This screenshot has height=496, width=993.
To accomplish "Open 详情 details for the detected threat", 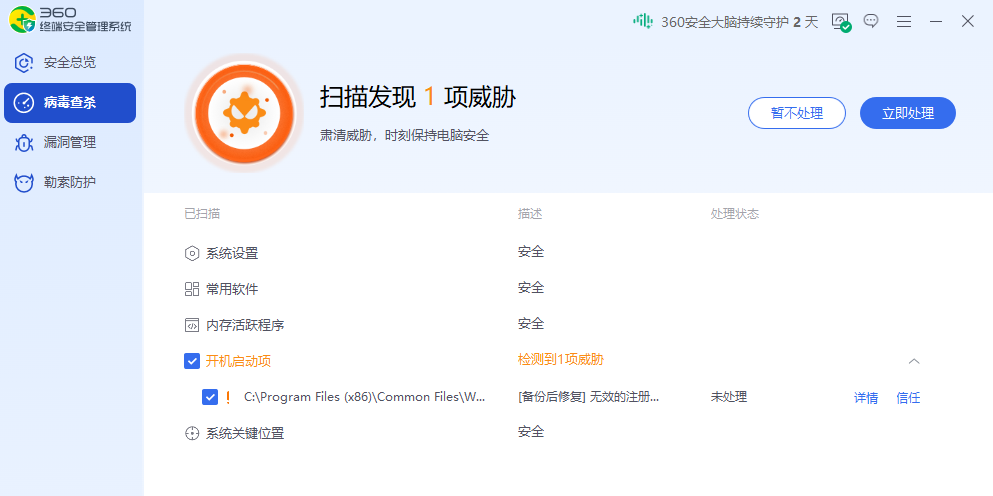I will pyautogui.click(x=865, y=398).
